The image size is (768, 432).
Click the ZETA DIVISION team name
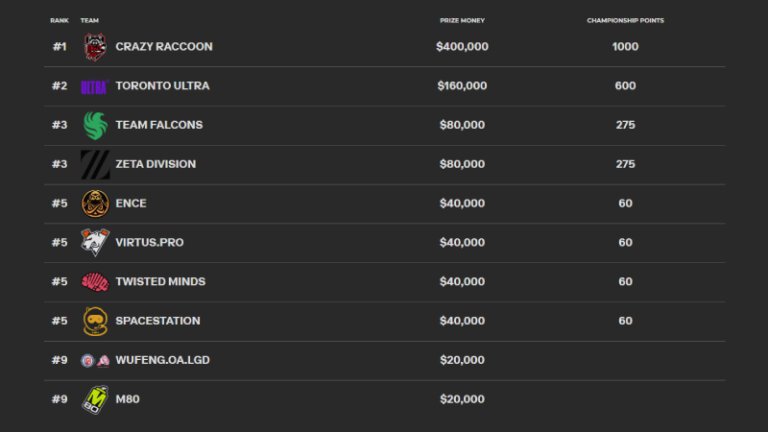coord(155,164)
